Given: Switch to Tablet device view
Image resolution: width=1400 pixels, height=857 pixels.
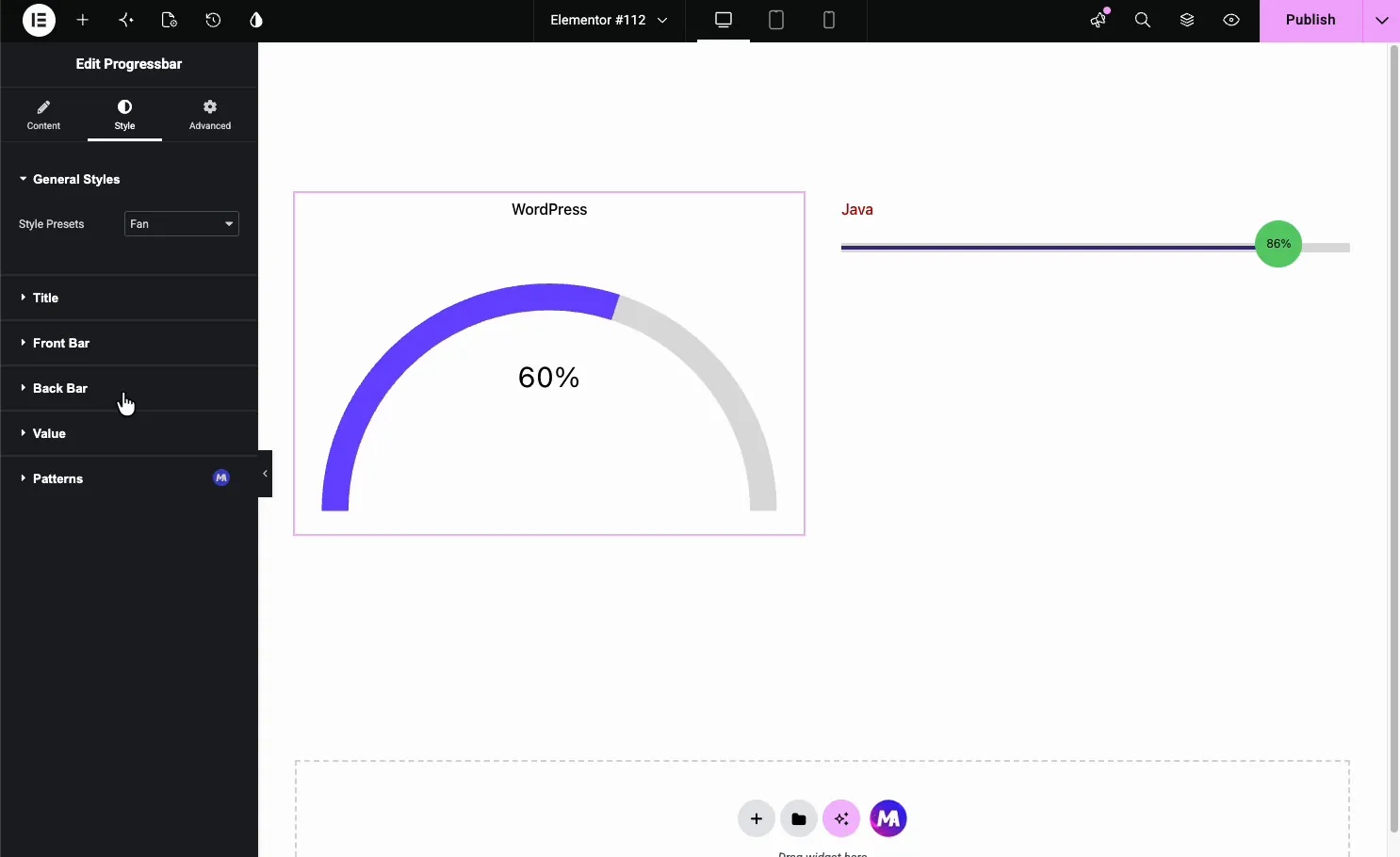Looking at the screenshot, I should coord(776,20).
